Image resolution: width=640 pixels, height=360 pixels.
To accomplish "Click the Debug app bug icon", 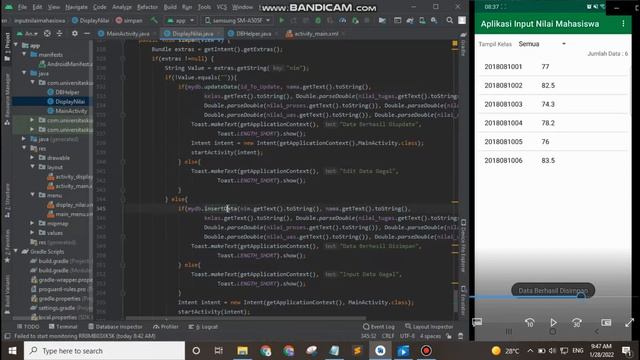I will [318, 20].
